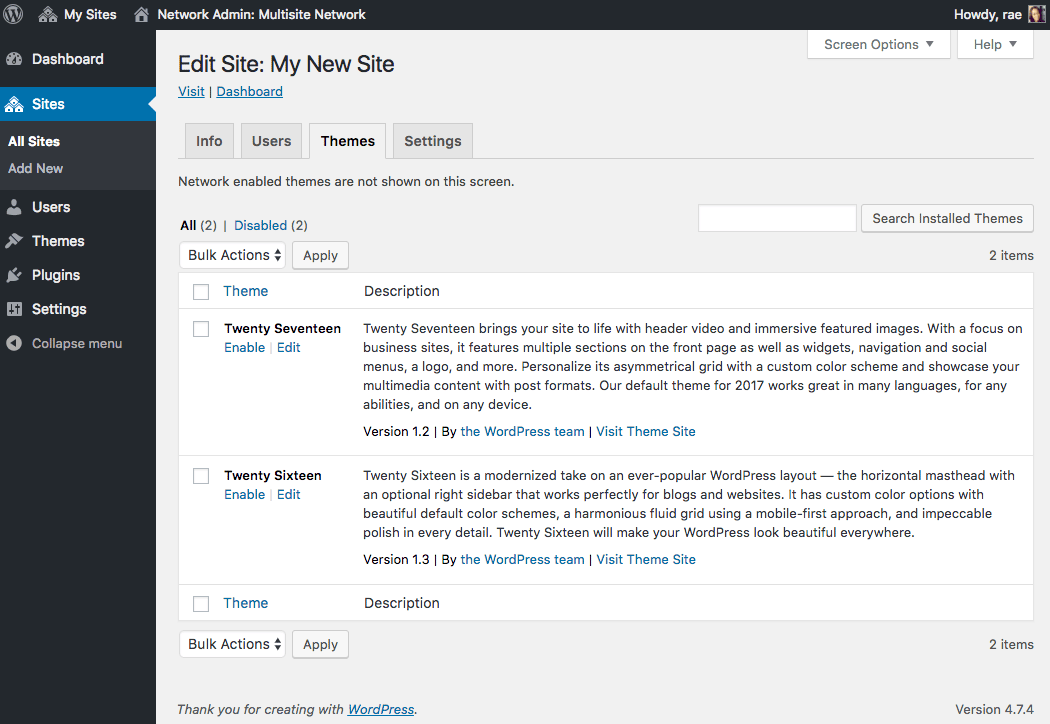Open the top Bulk Actions dropdown
Screen dimensions: 1050x724
(232, 255)
